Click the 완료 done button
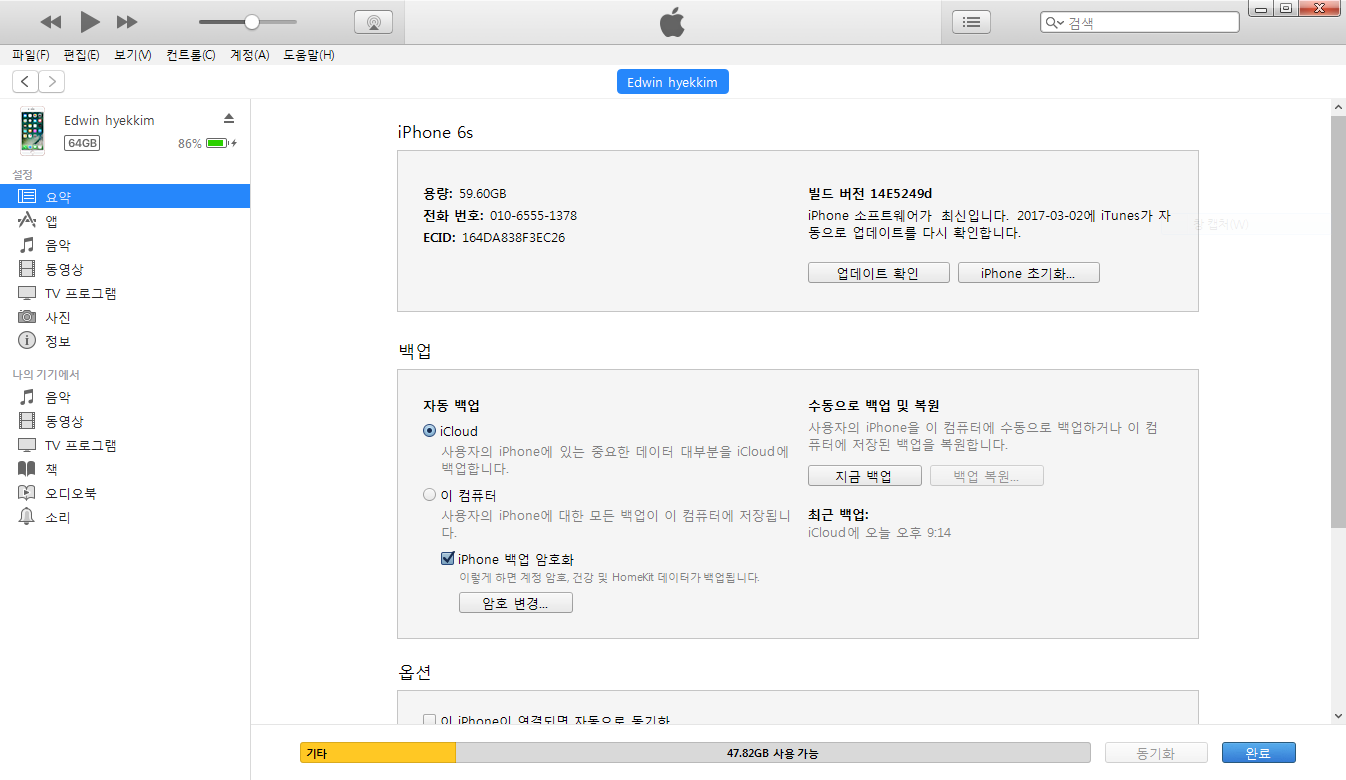This screenshot has height=780, width=1346. click(1258, 753)
